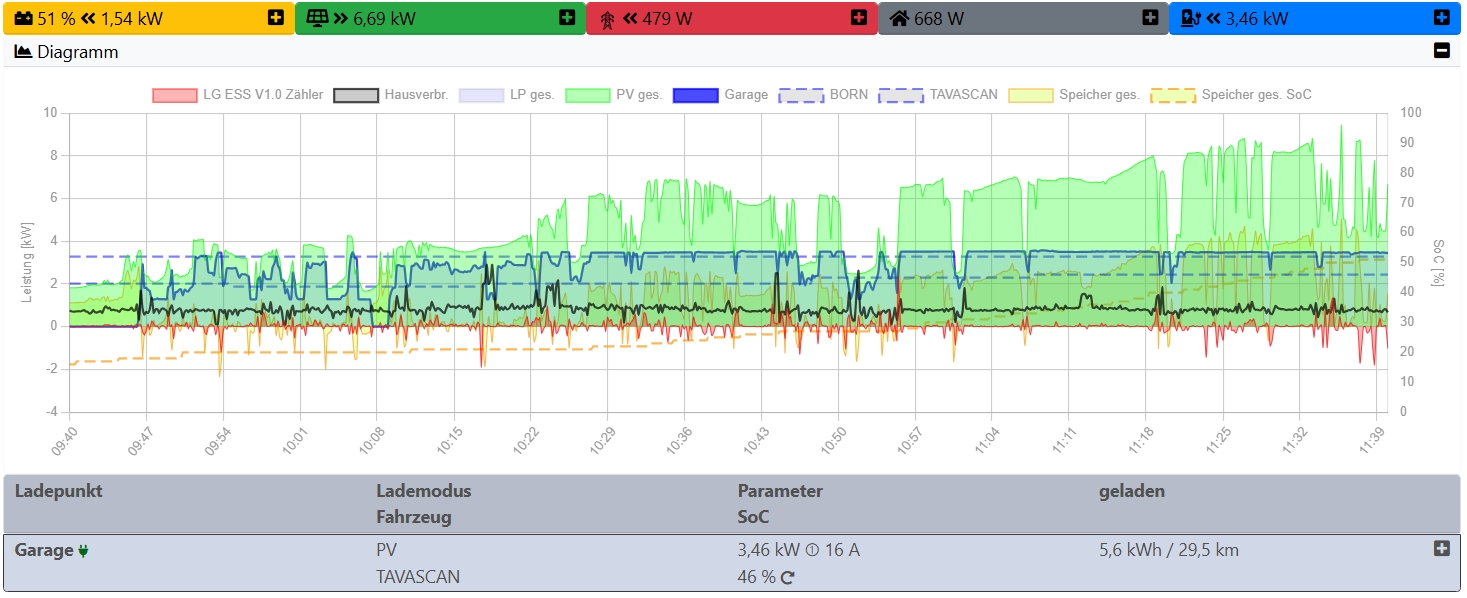The height and width of the screenshot is (598, 1467).
Task: Click the geladen column header
Action: (x=1132, y=491)
